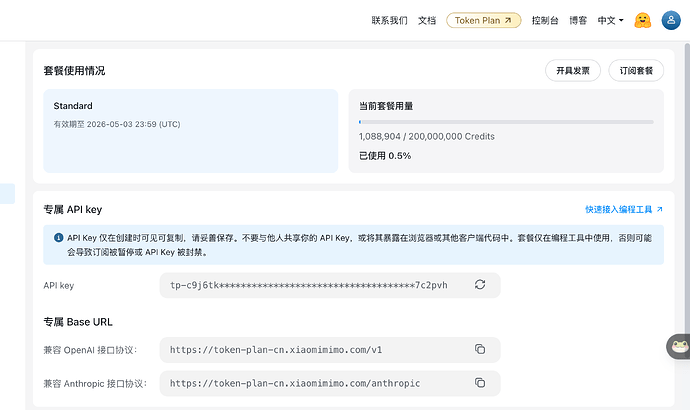Copy the OpenAI-compatible base URL
The image size is (690, 410).
480,349
